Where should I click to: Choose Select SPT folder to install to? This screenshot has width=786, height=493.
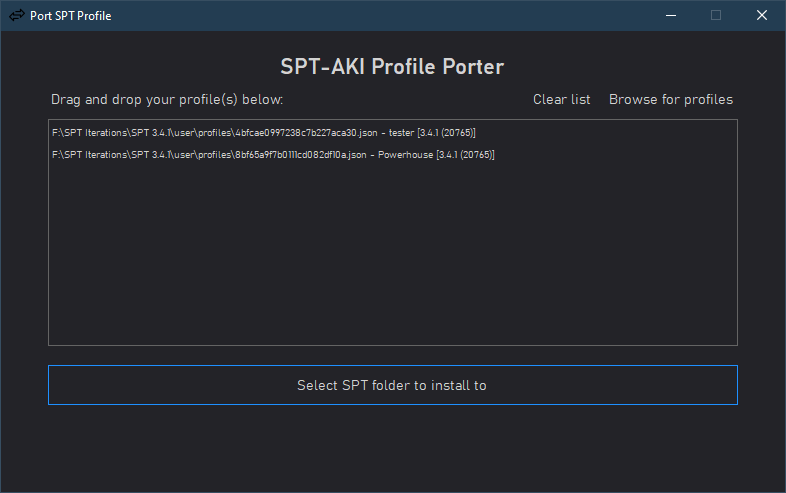[392, 385]
